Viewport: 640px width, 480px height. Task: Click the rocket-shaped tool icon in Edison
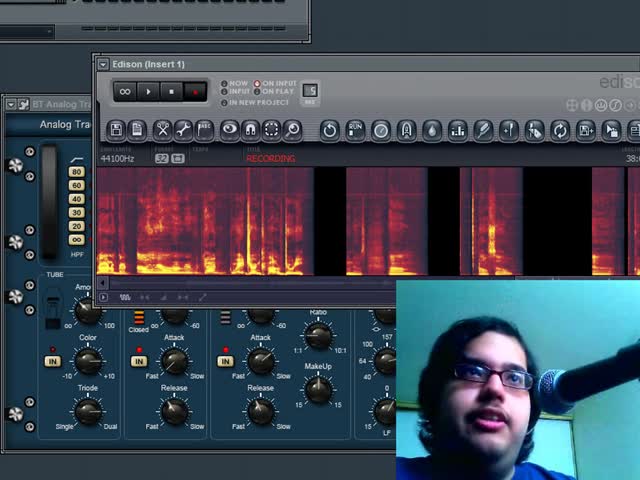click(x=407, y=131)
